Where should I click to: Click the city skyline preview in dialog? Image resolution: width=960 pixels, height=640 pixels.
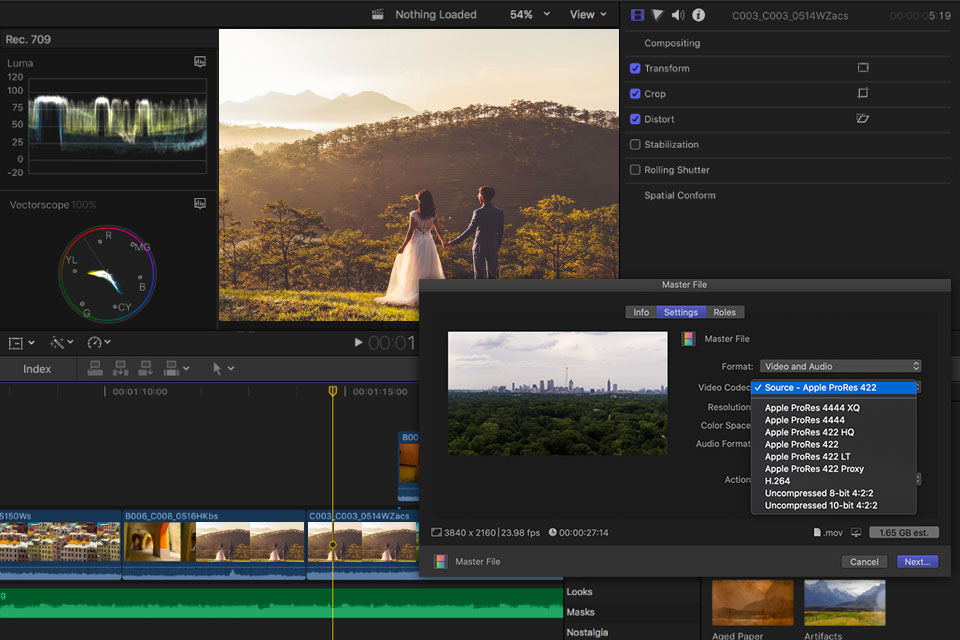[558, 393]
